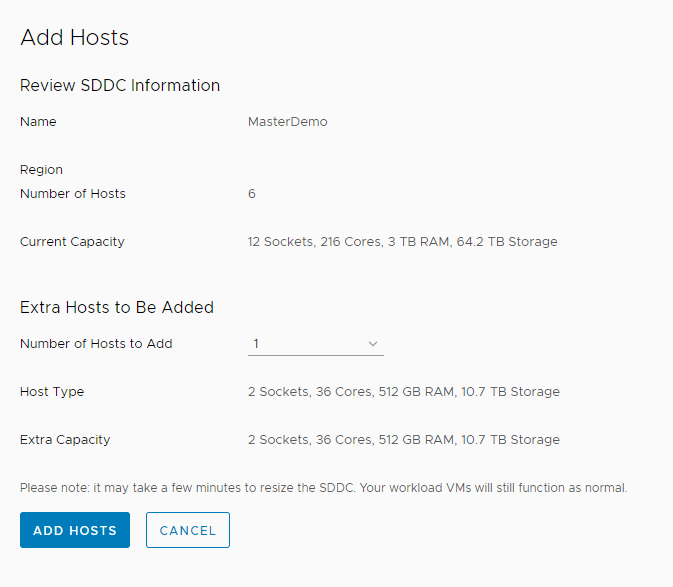Click the Extra Hosts to Be Added heading
This screenshot has height=587, width=673.
coord(117,307)
